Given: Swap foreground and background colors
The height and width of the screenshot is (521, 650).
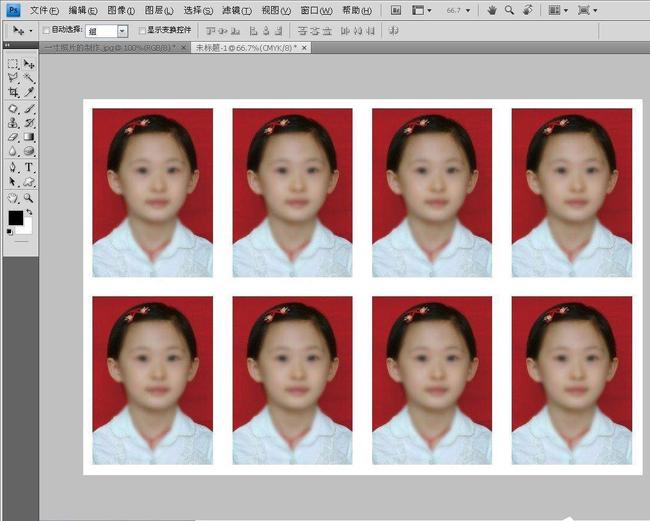Looking at the screenshot, I should click(x=30, y=211).
